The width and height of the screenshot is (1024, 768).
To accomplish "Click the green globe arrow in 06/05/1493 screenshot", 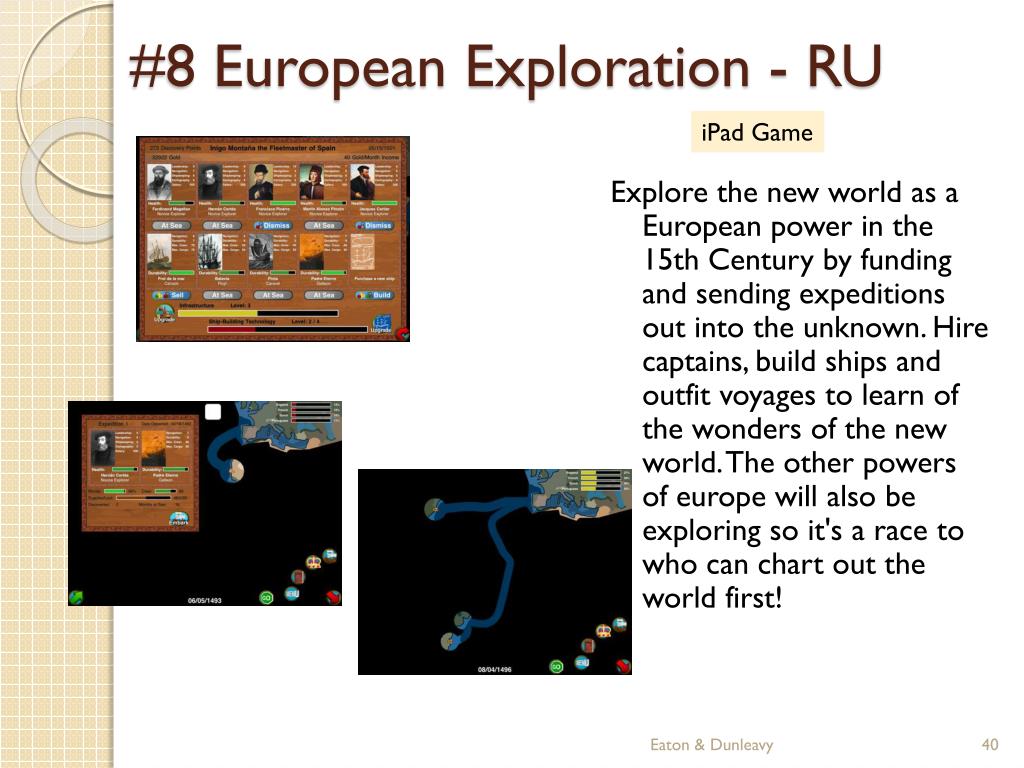I will tap(76, 597).
